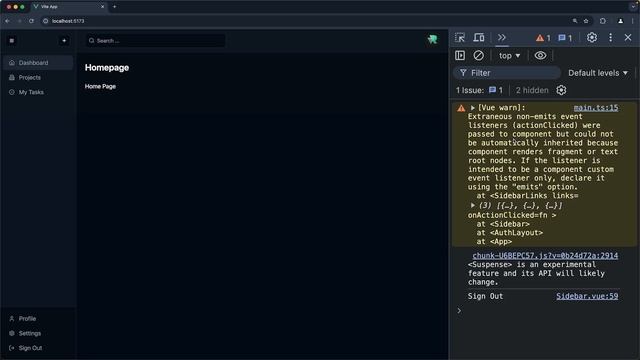The image size is (640, 360).
Task: Open Sidebar.vue:59 source link
Action: click(x=587, y=296)
